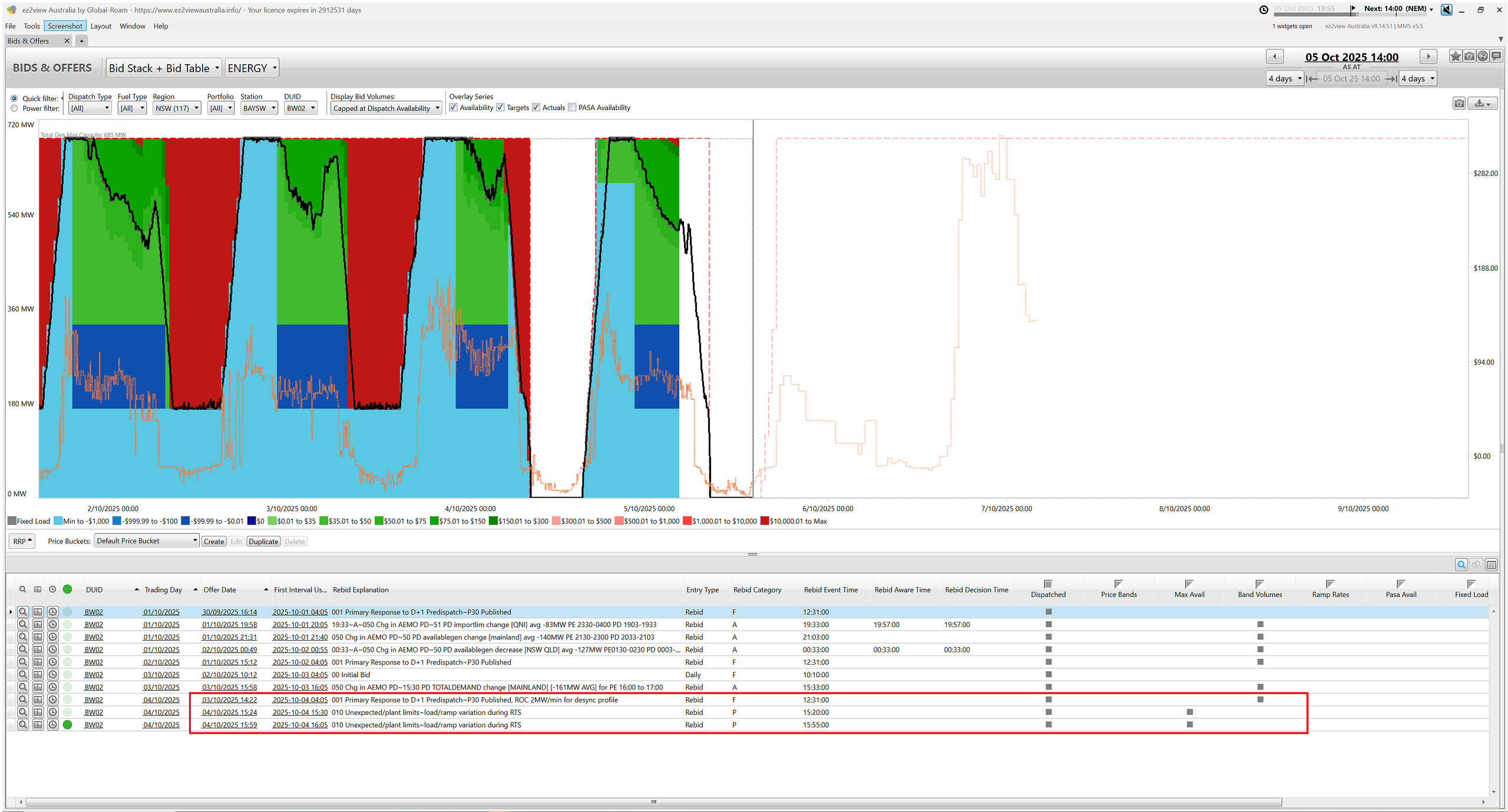Open the ENERGY commodity dropdown

pyautogui.click(x=252, y=68)
